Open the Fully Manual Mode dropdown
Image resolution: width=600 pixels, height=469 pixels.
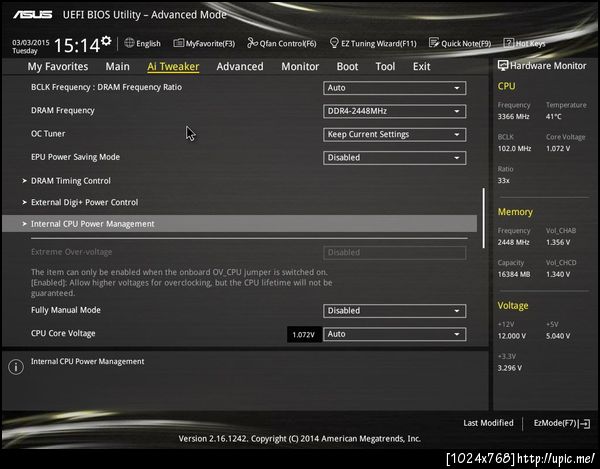[395, 311]
